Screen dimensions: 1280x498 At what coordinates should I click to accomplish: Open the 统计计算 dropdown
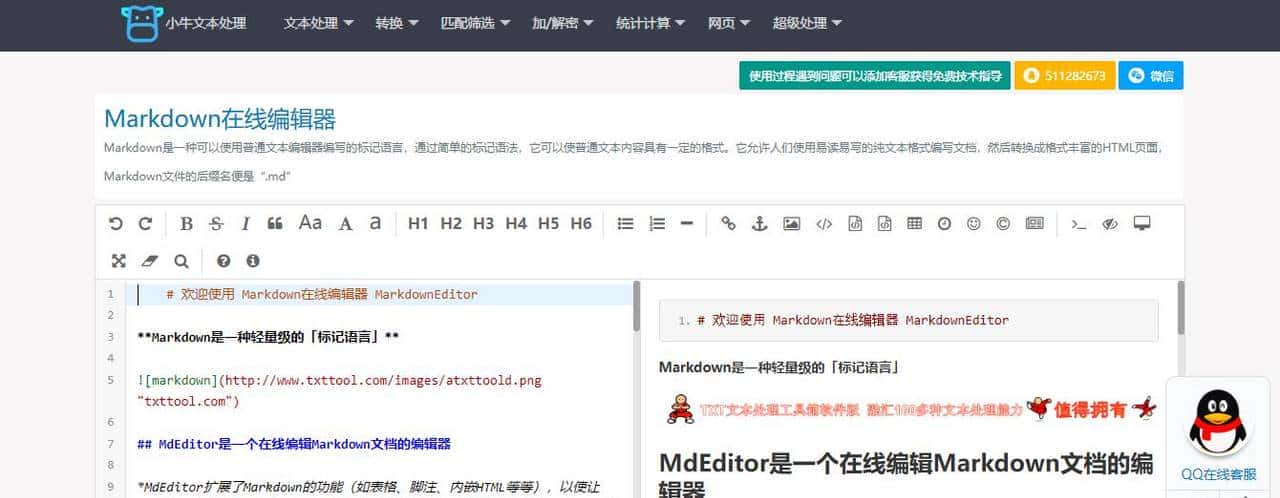pyautogui.click(x=651, y=22)
